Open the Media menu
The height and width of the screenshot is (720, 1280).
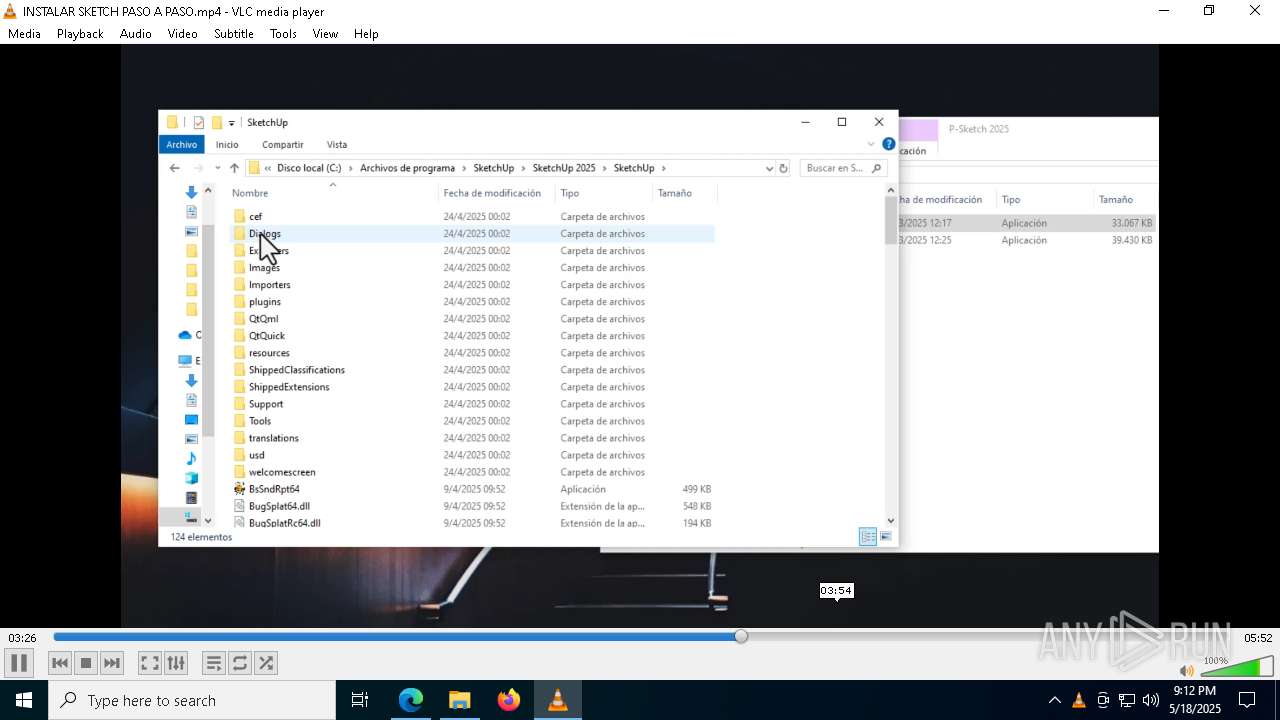click(x=24, y=33)
